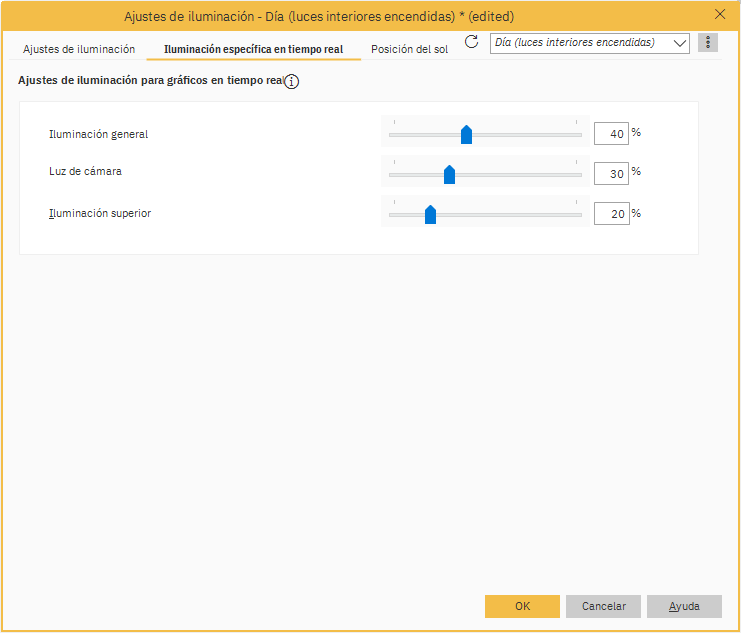The image size is (741, 633).
Task: Focus the Luz de cámara value box
Action: [x=611, y=174]
